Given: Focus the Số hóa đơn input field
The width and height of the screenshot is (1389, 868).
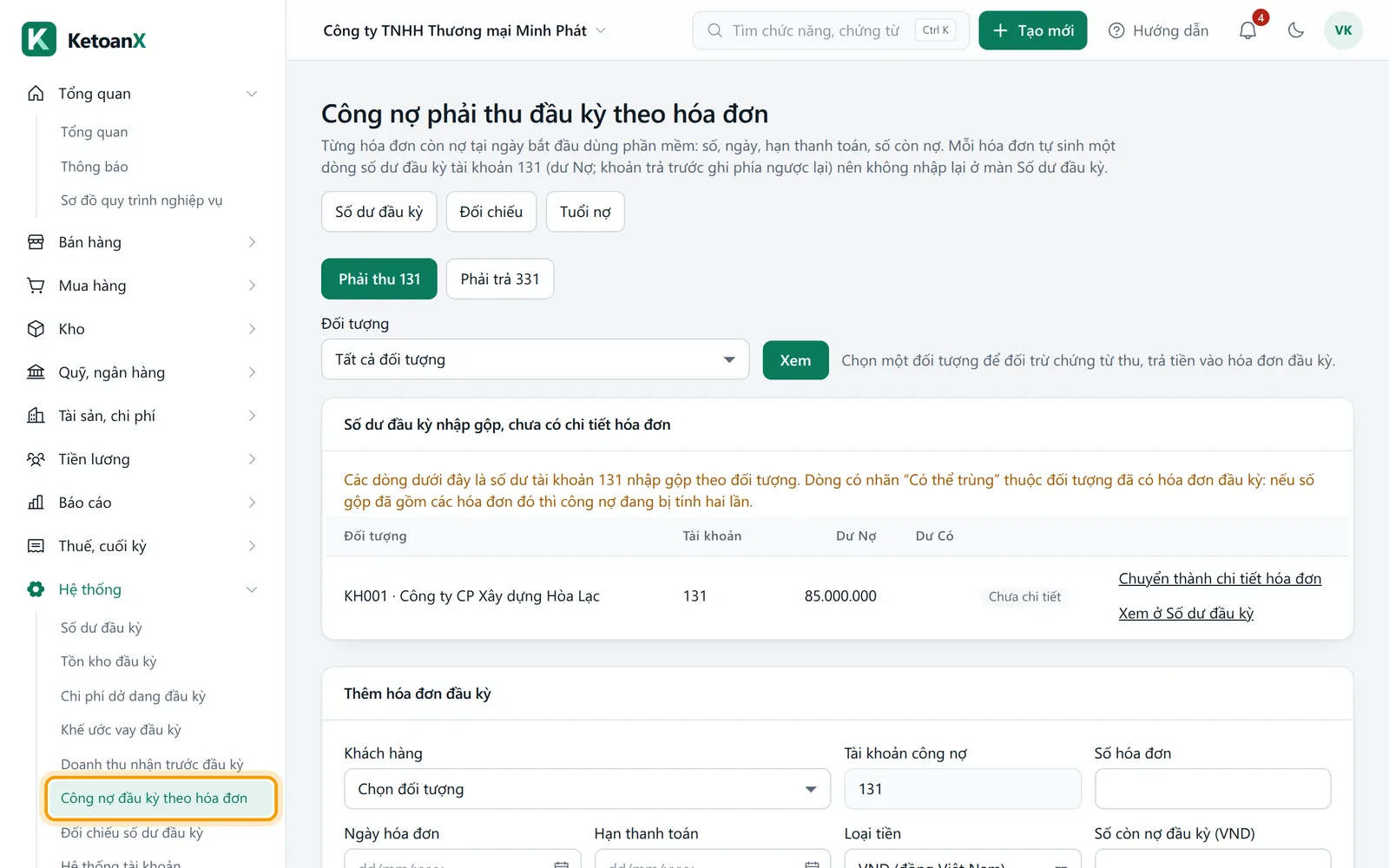Looking at the screenshot, I should (1213, 789).
